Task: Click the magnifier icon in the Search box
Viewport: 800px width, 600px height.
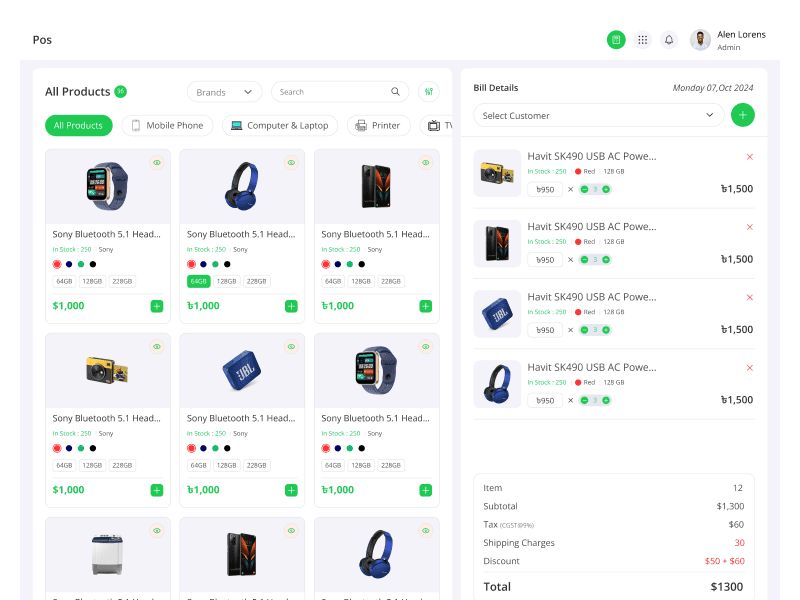Action: [x=395, y=92]
